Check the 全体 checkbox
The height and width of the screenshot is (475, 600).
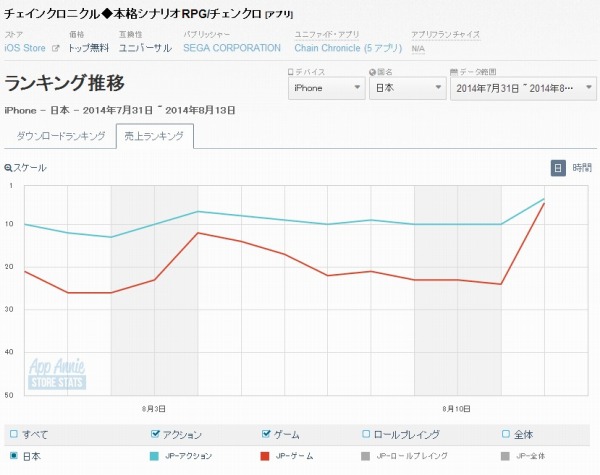(x=506, y=434)
